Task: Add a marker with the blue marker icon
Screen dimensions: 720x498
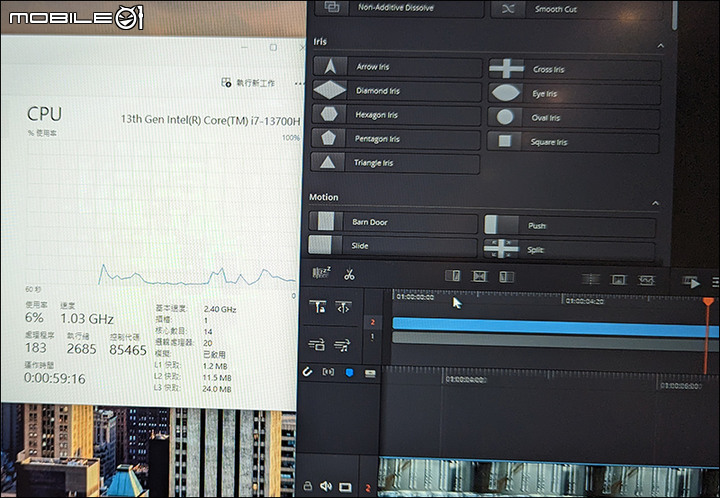Action: click(349, 373)
